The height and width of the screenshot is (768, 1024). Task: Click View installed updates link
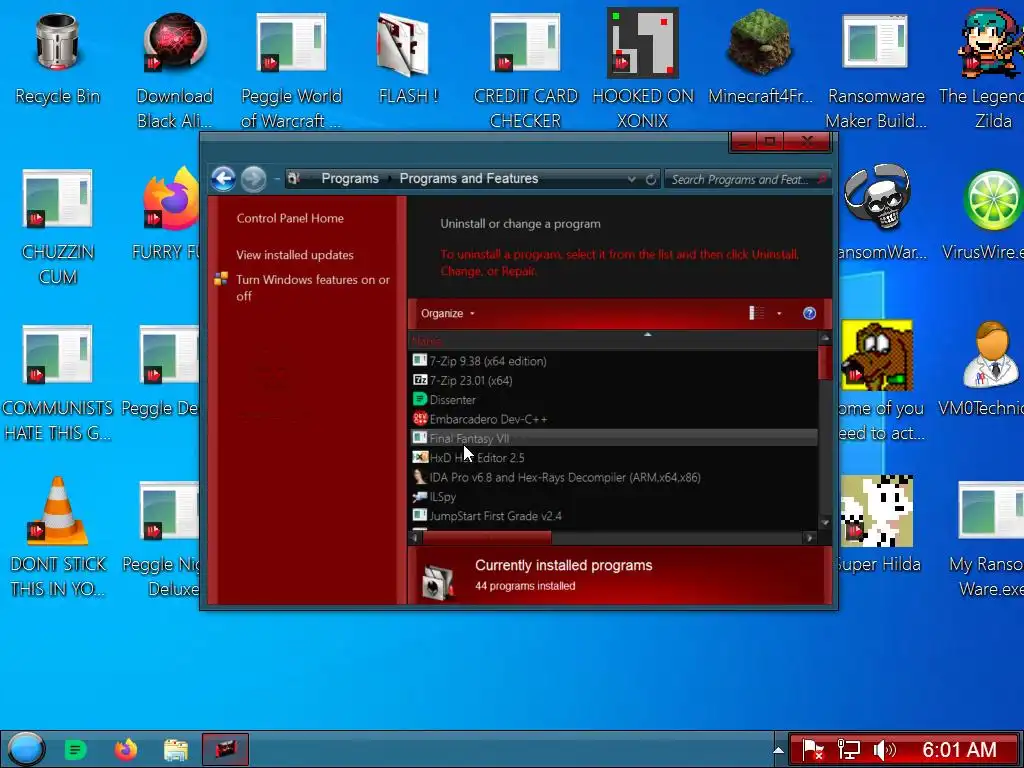click(295, 255)
